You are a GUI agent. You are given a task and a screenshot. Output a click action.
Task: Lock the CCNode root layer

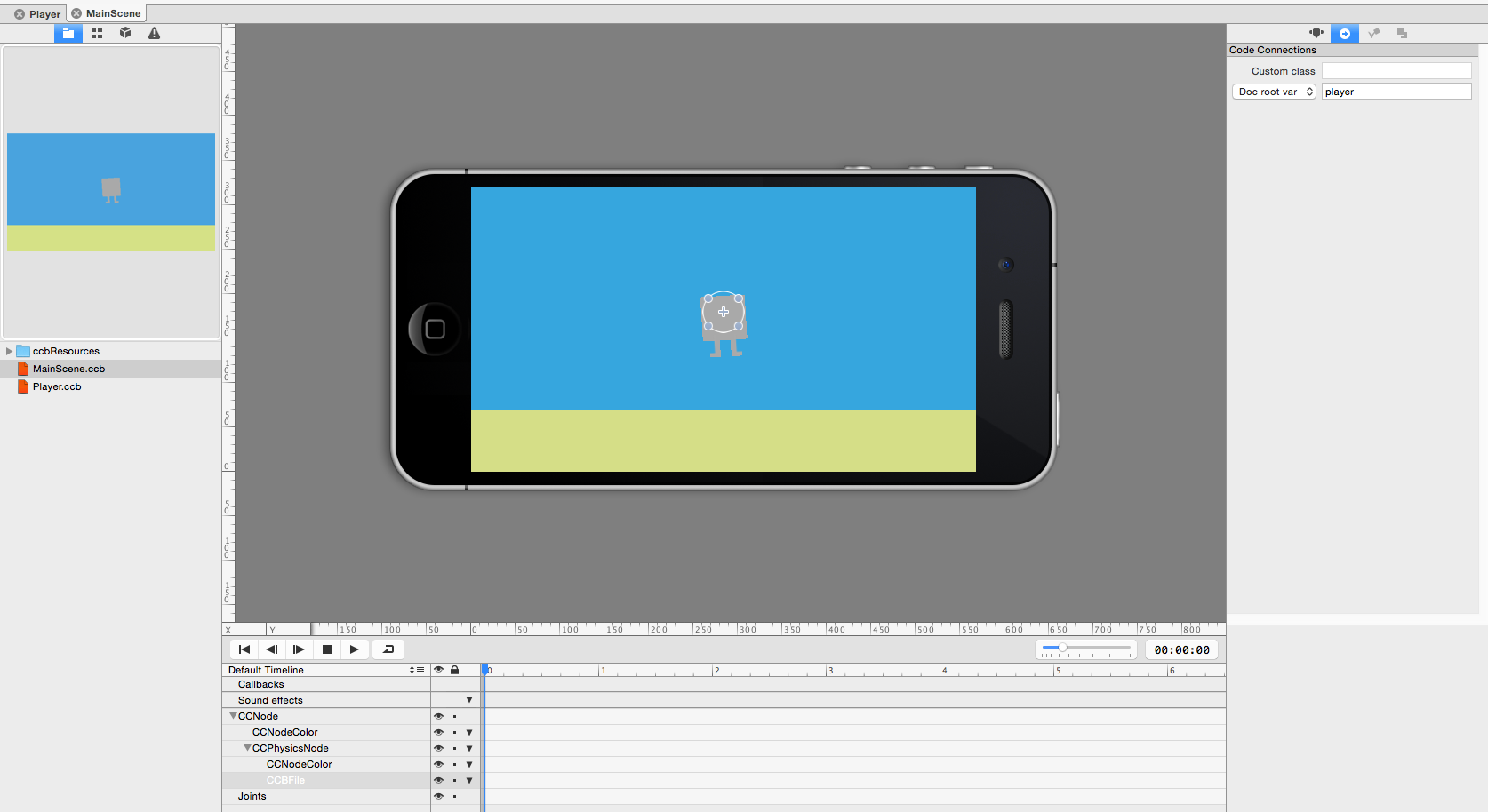click(x=454, y=716)
